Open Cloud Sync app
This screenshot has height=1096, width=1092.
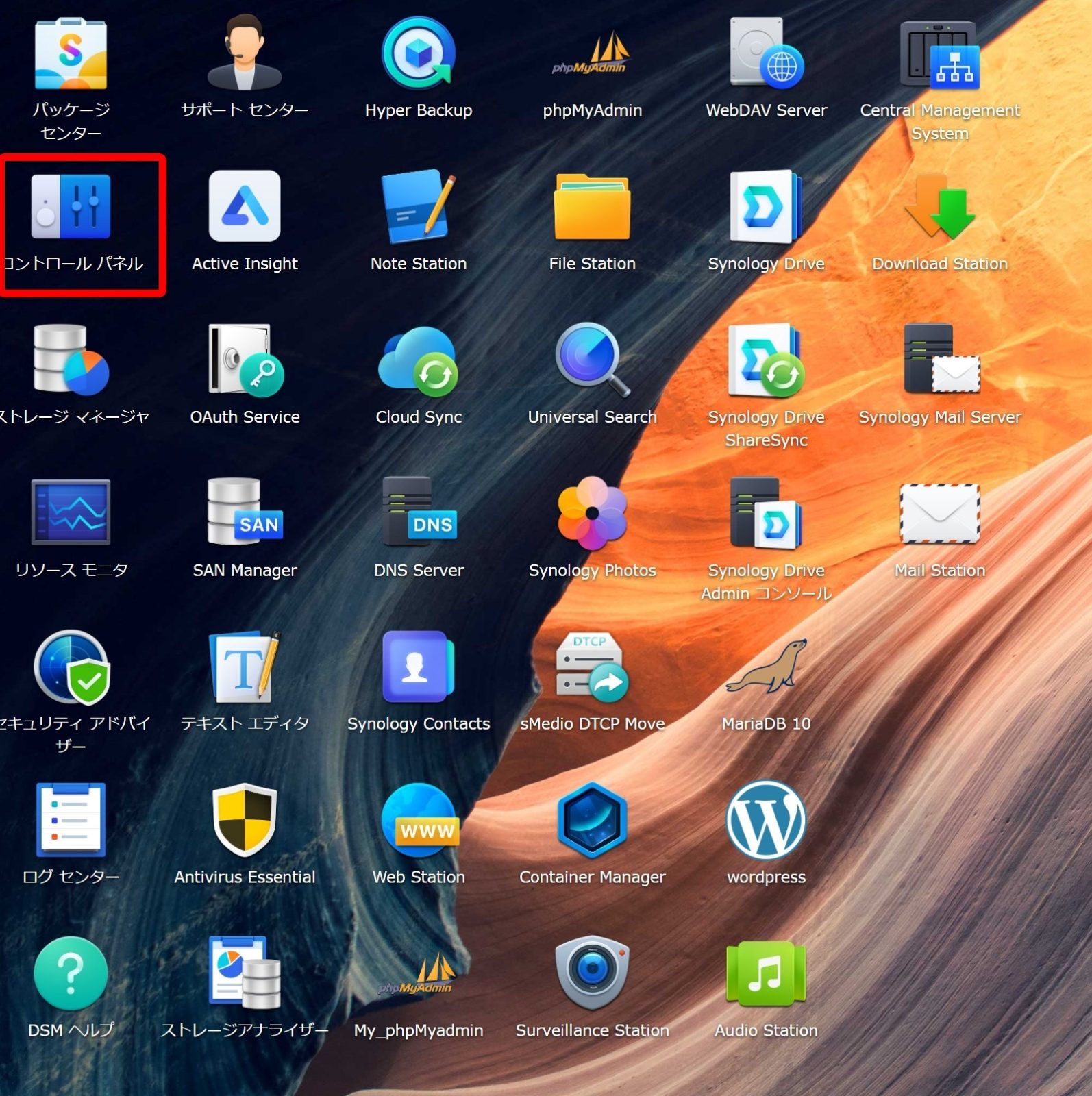418,360
